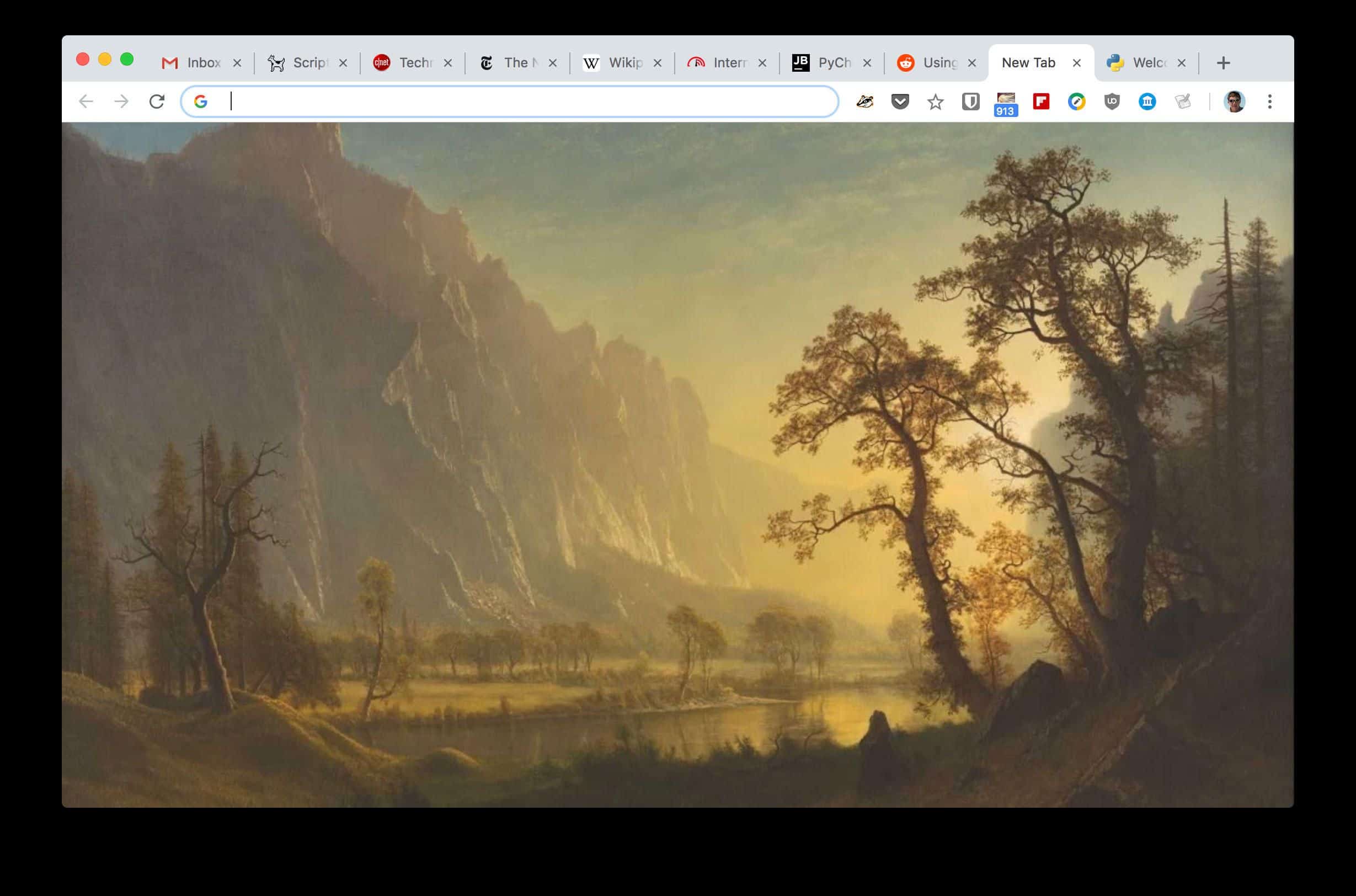The image size is (1356, 896).
Task: Open the Bitwarden password manager extension
Action: coord(970,102)
